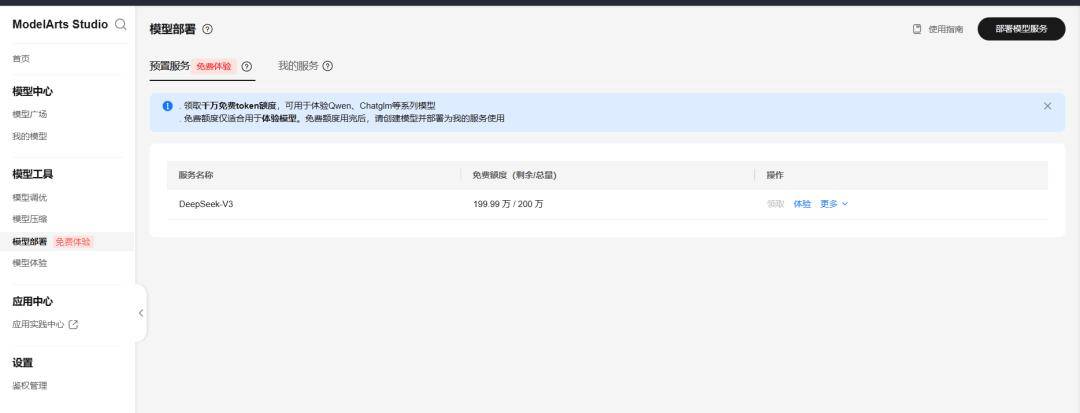The height and width of the screenshot is (413, 1080).
Task: Click the 模型工具 section heading
Action: [x=32, y=174]
